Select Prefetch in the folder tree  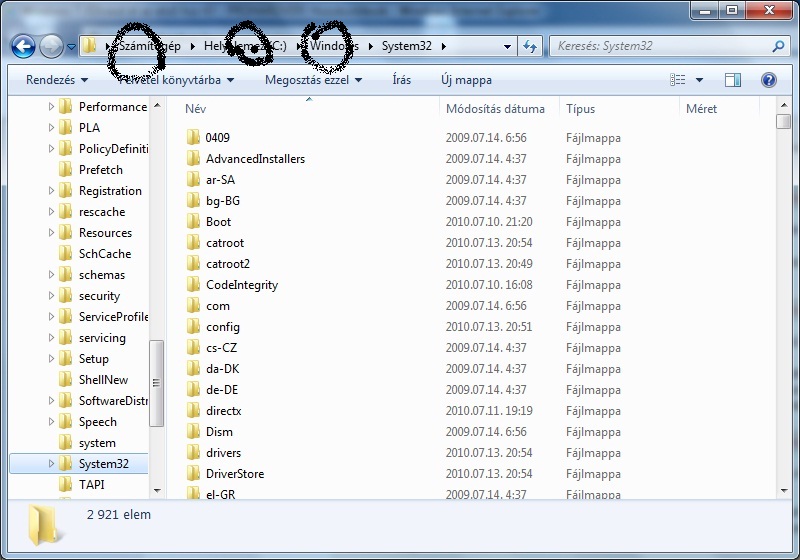point(101,170)
